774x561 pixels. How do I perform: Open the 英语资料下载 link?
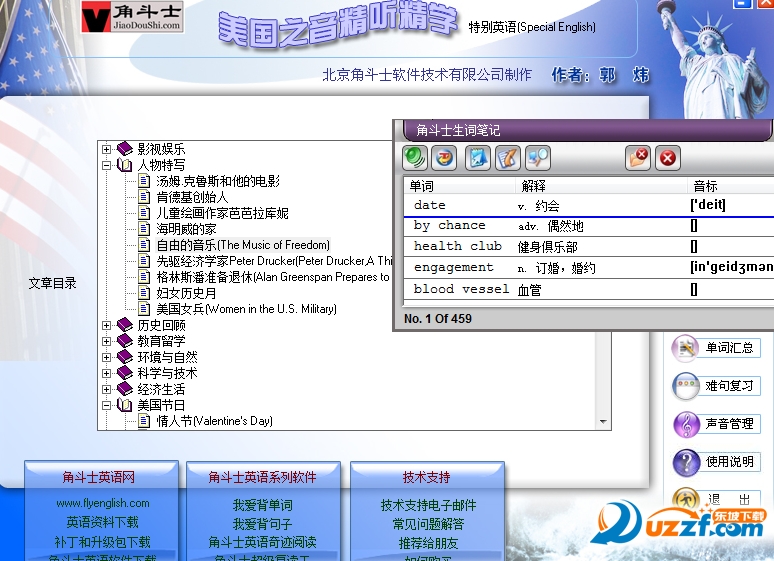[x=103, y=522]
